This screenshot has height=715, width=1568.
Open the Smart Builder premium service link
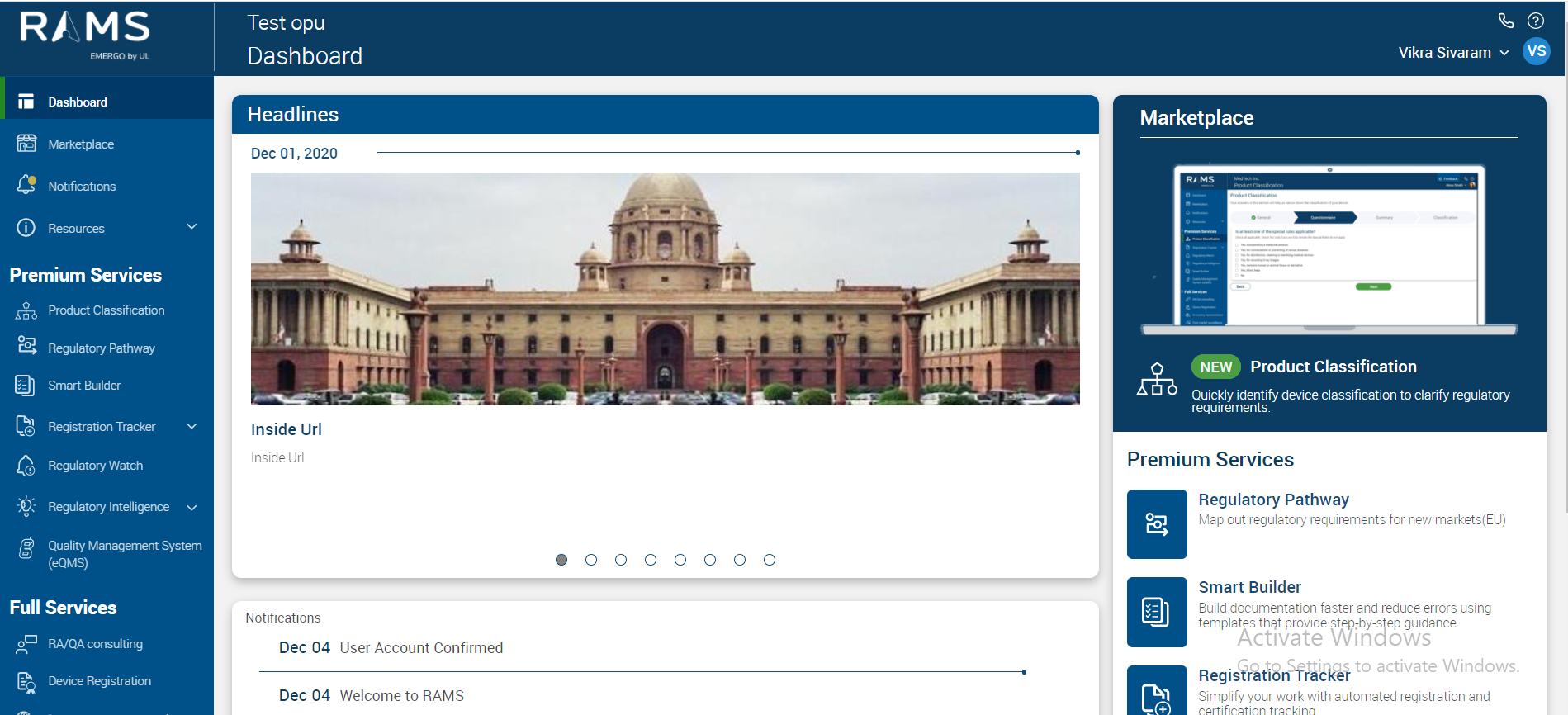pyautogui.click(x=1249, y=587)
